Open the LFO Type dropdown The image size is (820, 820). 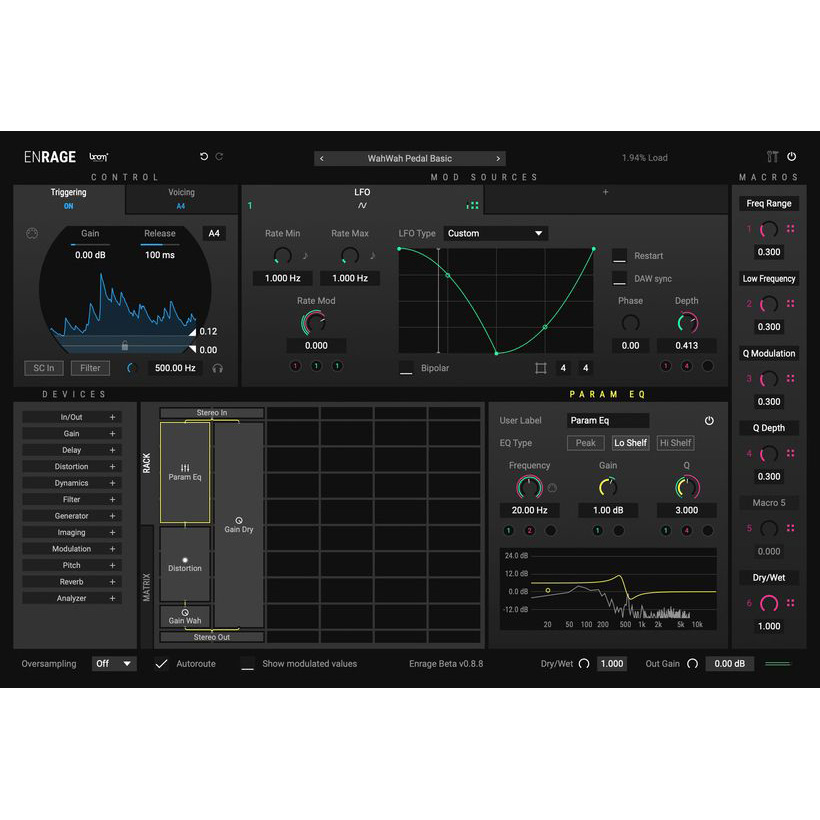coord(495,233)
